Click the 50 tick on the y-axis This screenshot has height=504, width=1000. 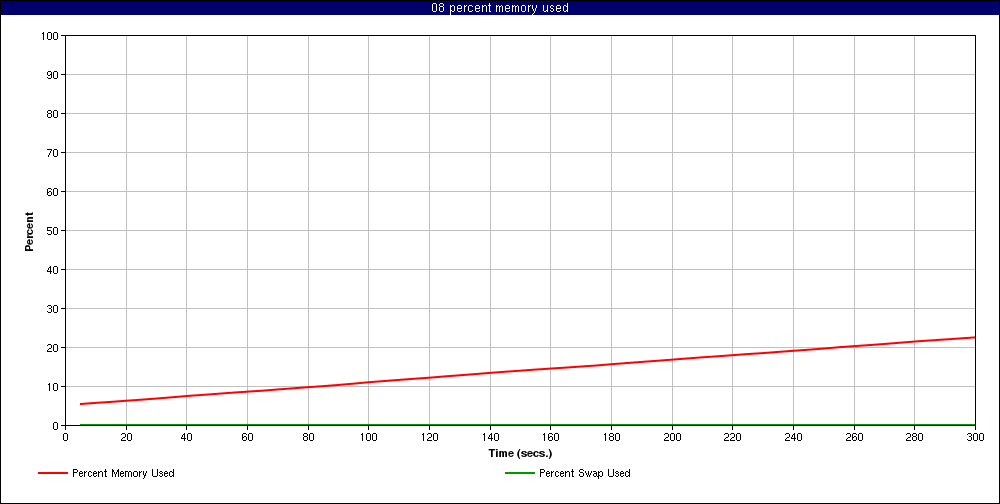53,231
